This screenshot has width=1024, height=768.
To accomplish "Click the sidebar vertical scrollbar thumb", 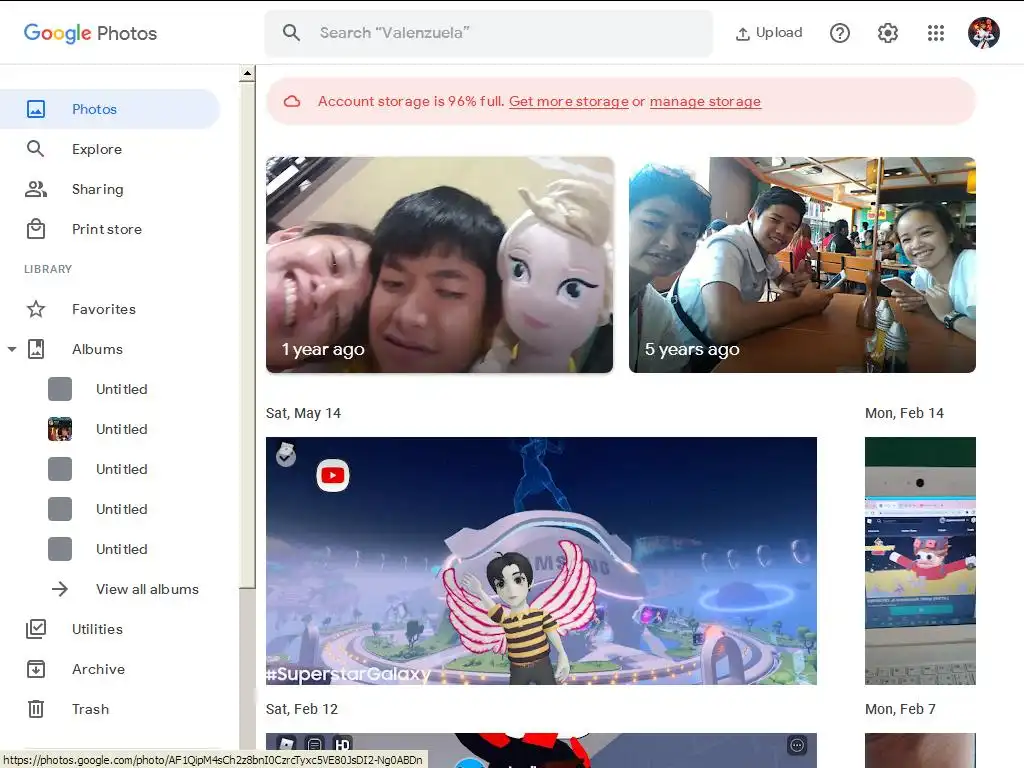I will [247, 334].
